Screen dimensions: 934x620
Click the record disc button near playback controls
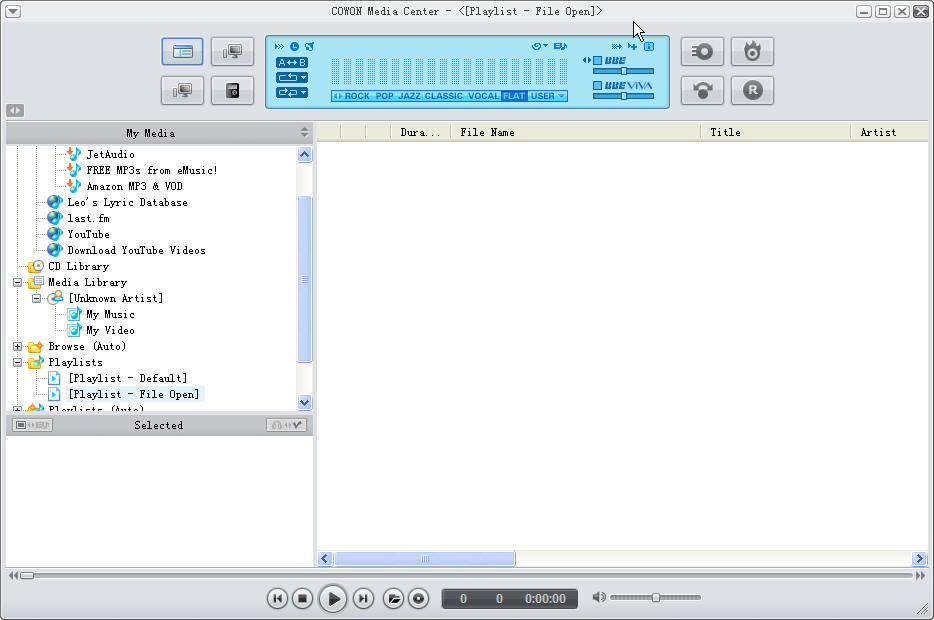[419, 599]
